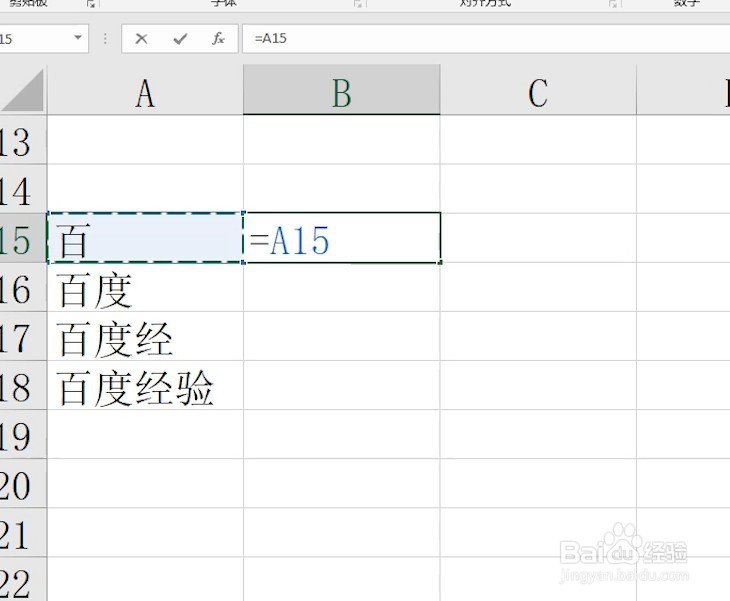Viewport: 730px width, 601px height.
Task: Cancel the formula entry with X icon
Action: [141, 39]
